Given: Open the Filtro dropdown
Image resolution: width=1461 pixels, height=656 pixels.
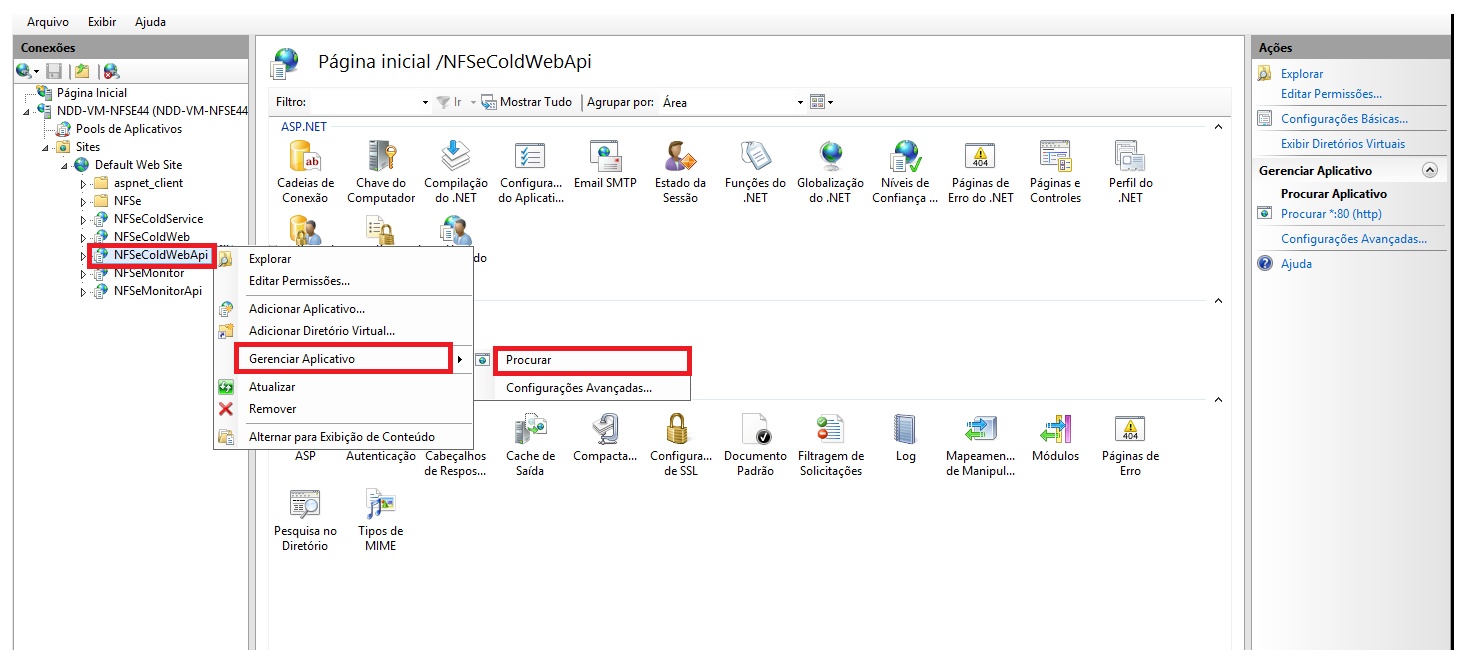Looking at the screenshot, I should coord(424,102).
